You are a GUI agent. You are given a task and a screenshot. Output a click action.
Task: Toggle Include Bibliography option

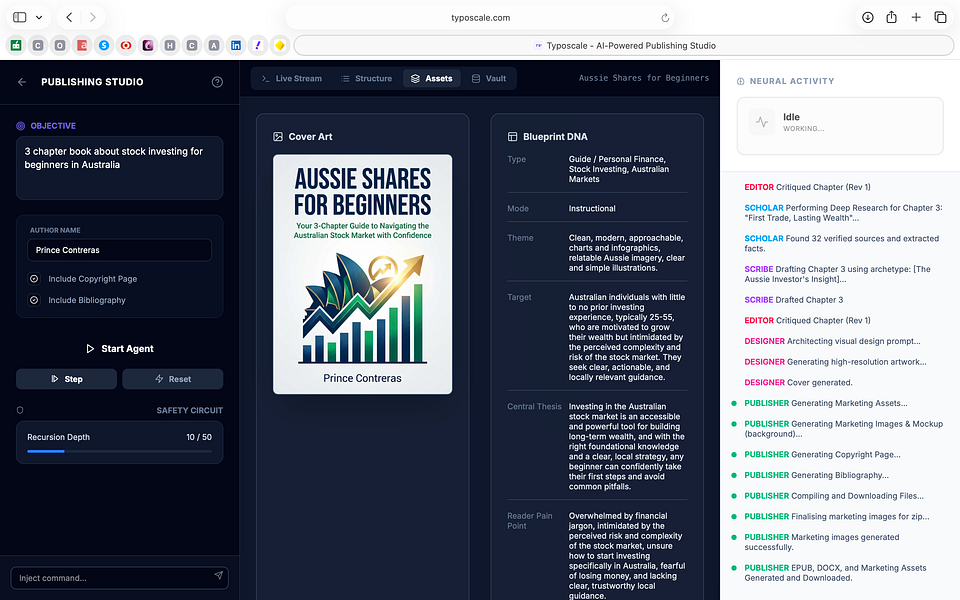coord(34,300)
